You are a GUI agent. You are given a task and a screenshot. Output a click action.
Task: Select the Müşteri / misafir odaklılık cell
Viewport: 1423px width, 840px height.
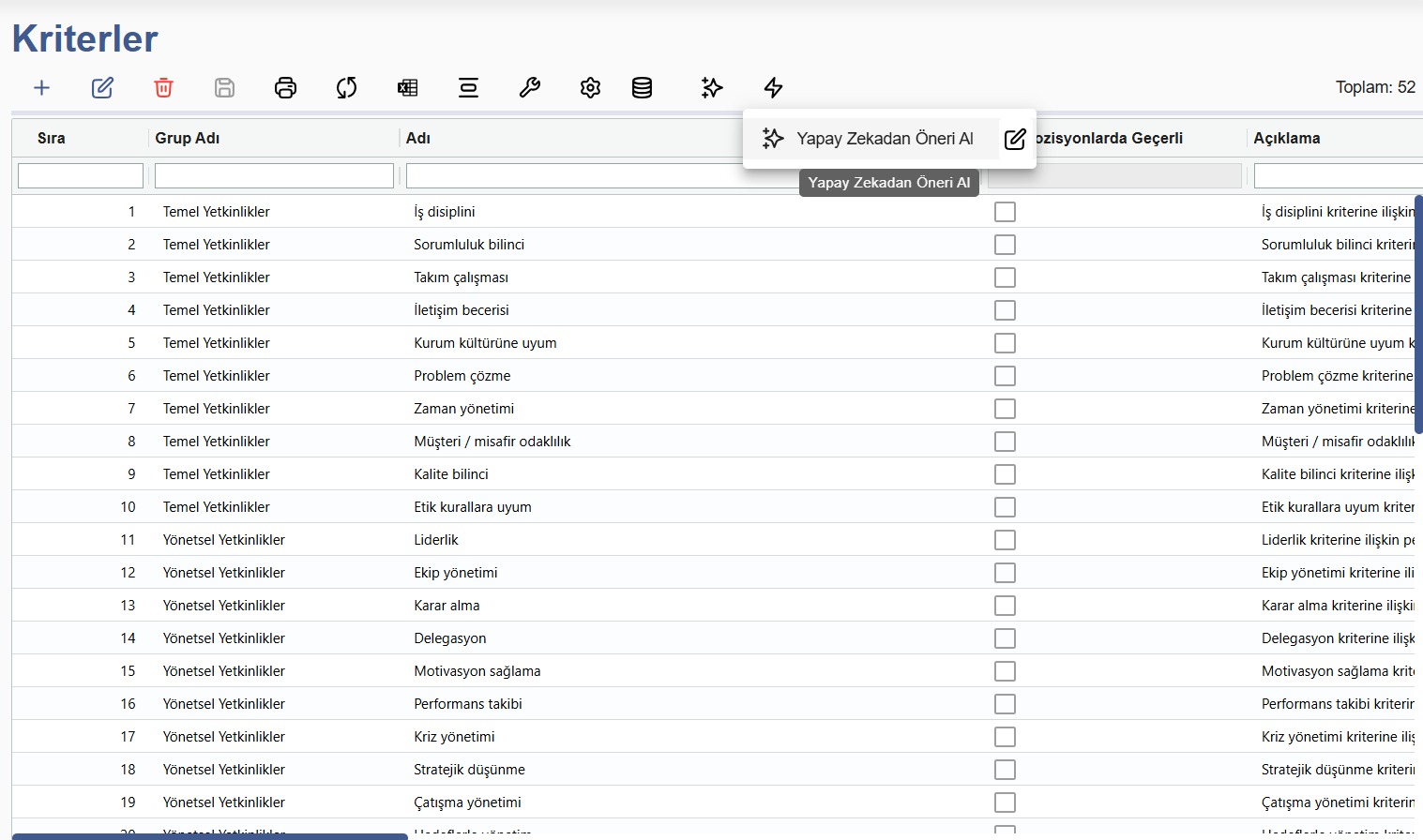(492, 442)
